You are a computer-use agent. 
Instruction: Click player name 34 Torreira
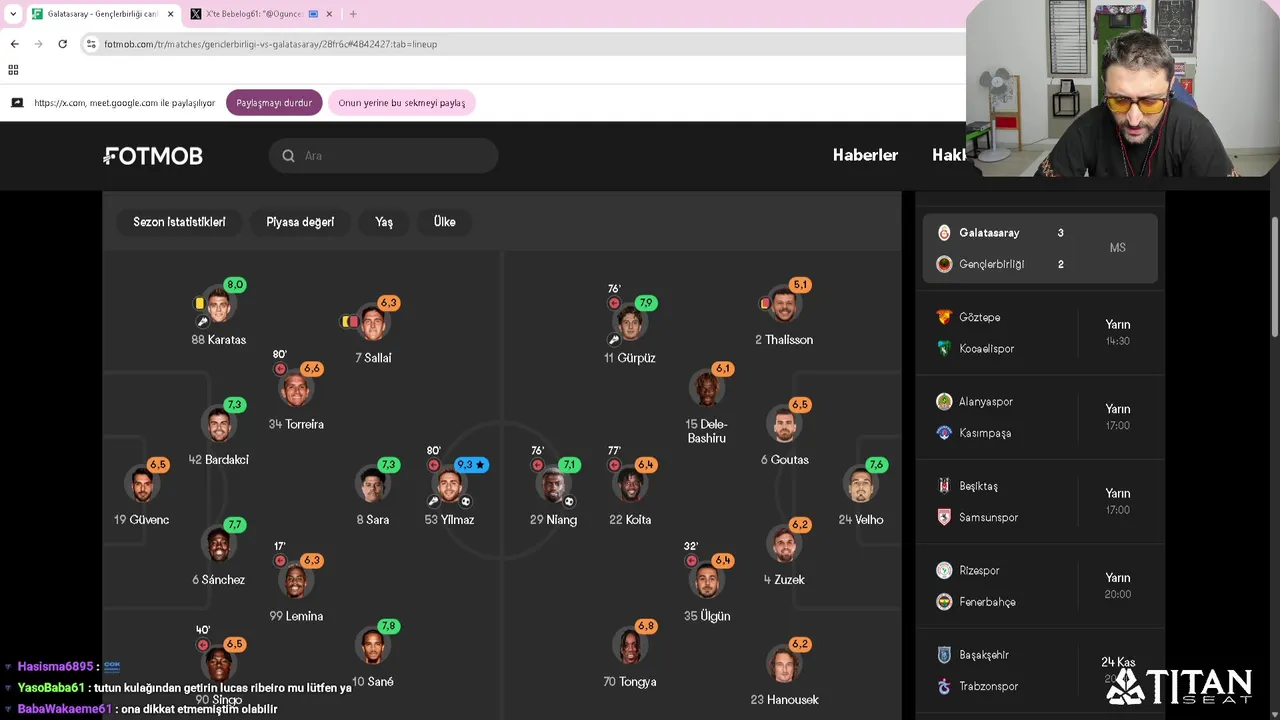(x=296, y=424)
